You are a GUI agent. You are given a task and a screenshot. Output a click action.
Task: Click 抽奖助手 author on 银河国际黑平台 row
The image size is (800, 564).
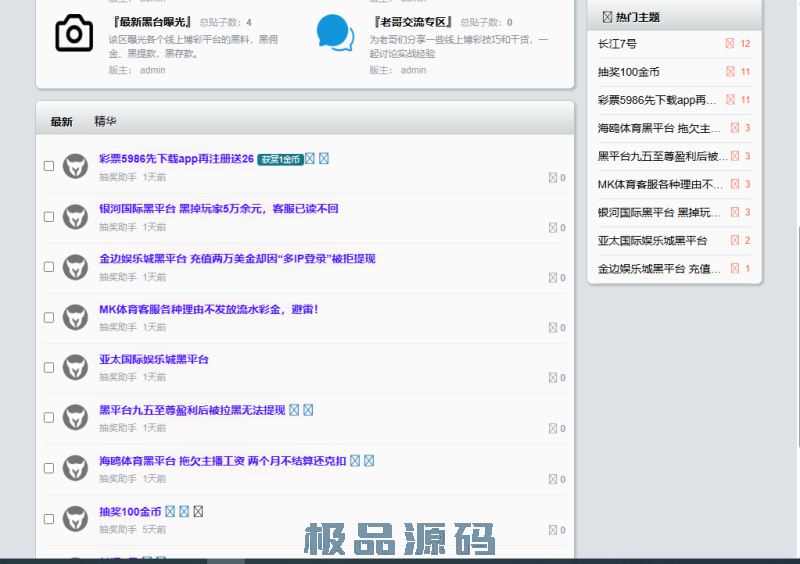118,227
